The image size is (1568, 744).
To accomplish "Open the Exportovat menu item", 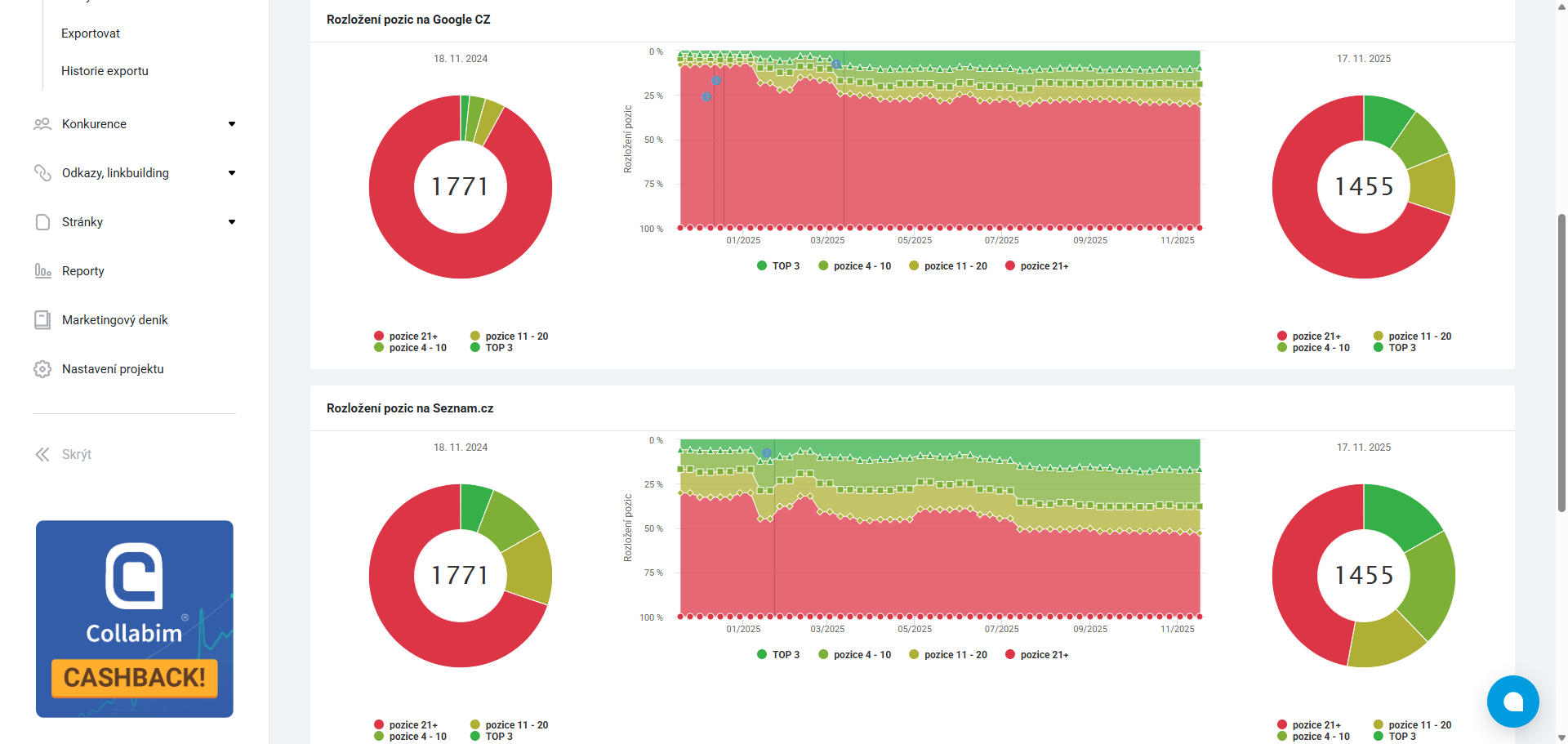I will [91, 33].
